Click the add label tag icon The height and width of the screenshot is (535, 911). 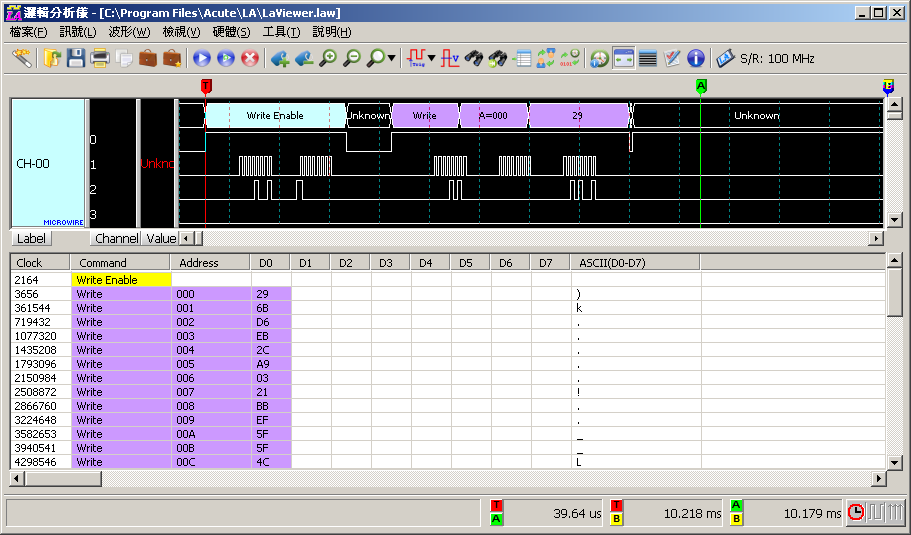coord(280,58)
